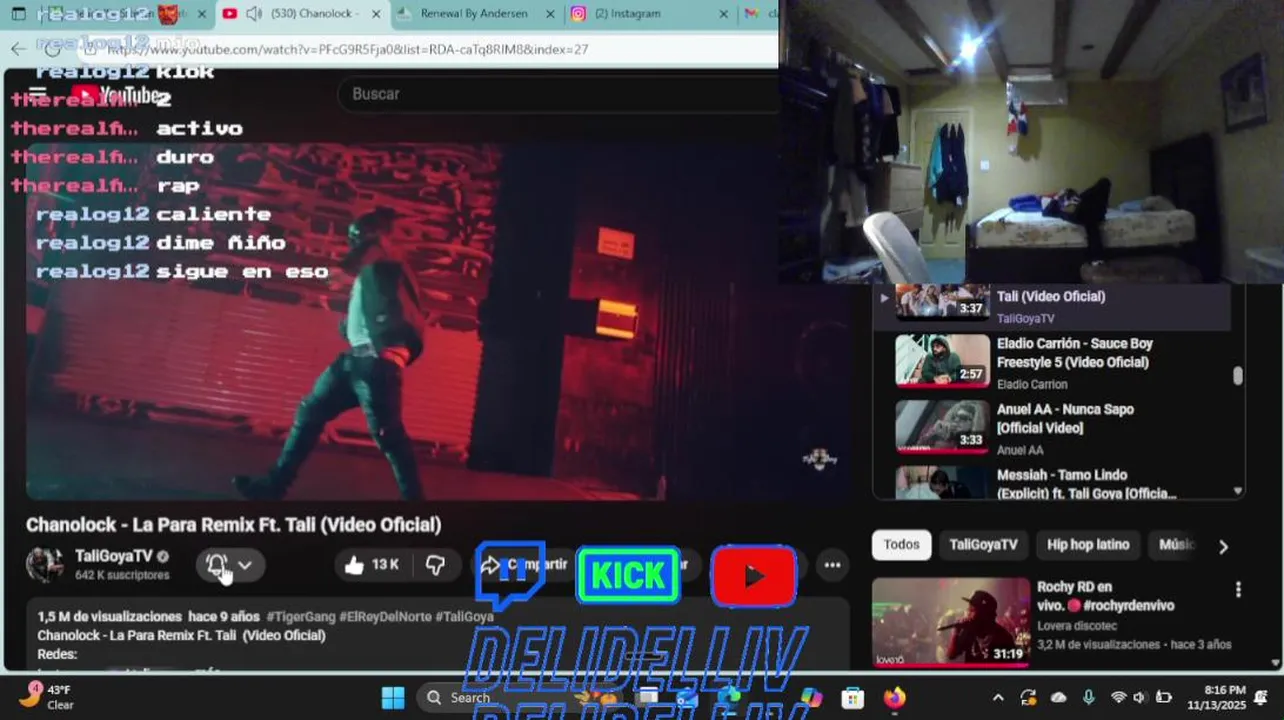Open Firefox from the taskbar

(894, 697)
